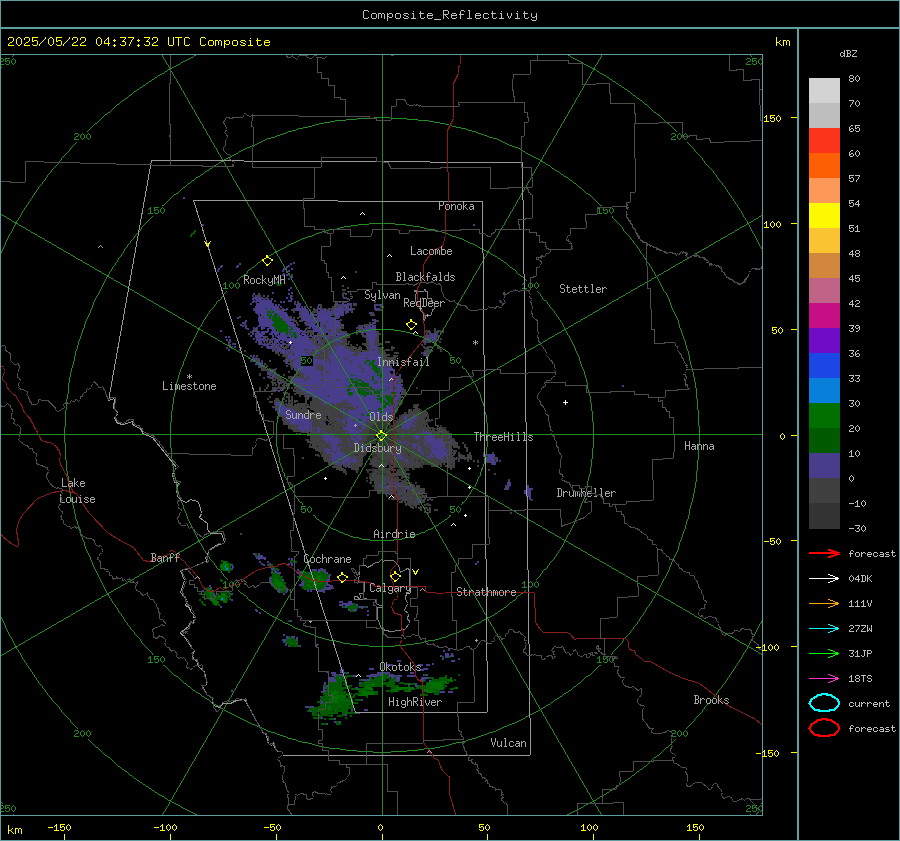Click the Limestone label
Viewport: 900px width, 841px height.
[x=189, y=386]
